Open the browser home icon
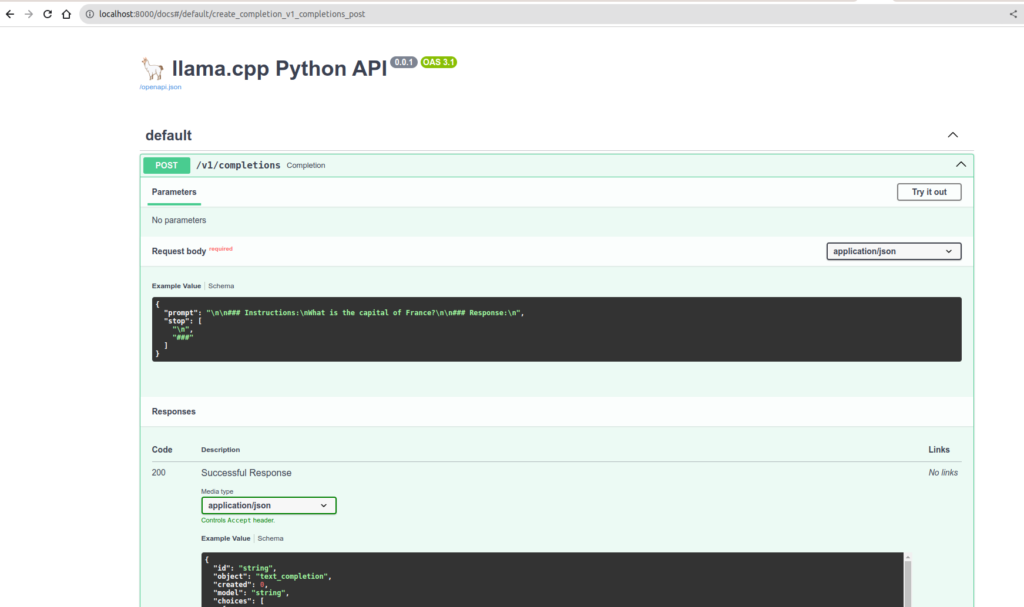 (x=66, y=14)
